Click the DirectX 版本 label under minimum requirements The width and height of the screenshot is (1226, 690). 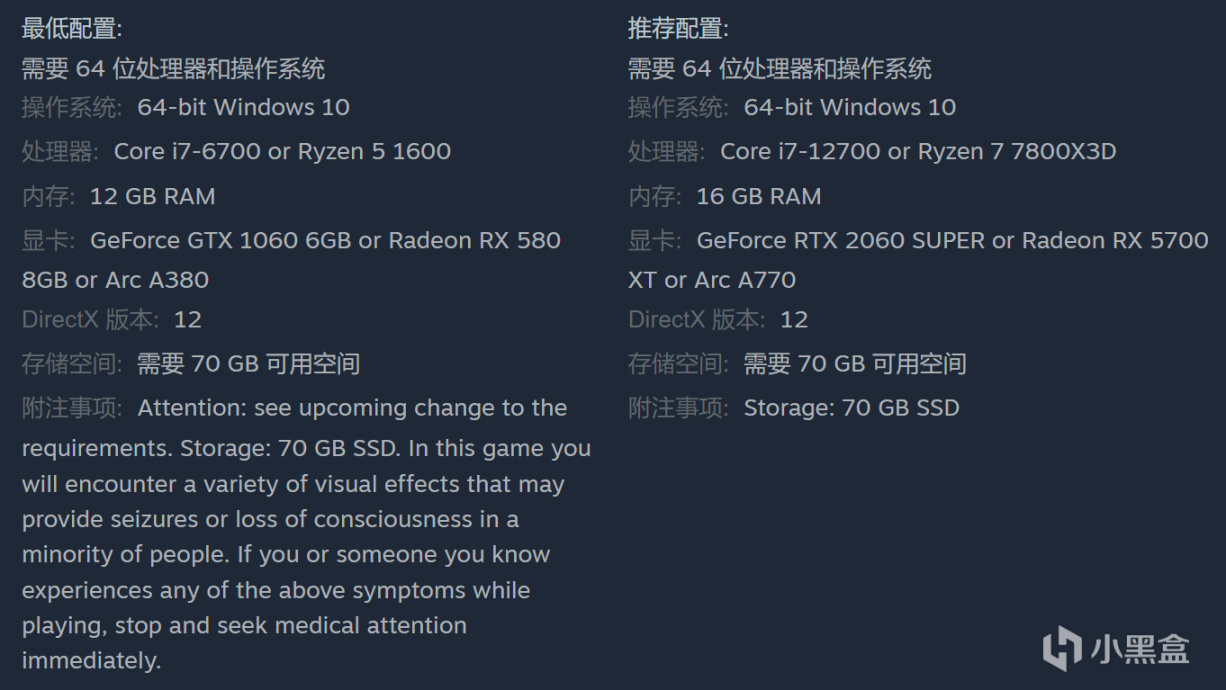pos(89,320)
